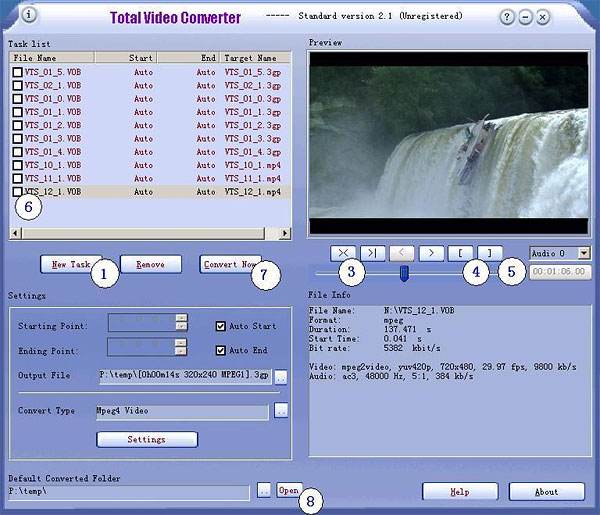Image resolution: width=600 pixels, height=515 pixels.
Task: Open Convert Type selection button
Action: pyautogui.click(x=281, y=411)
